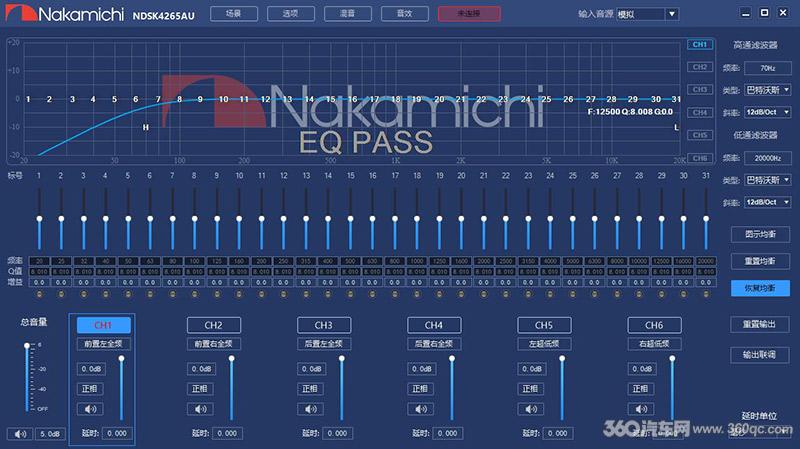Show CH4 curve in graph channel list

(x=700, y=112)
